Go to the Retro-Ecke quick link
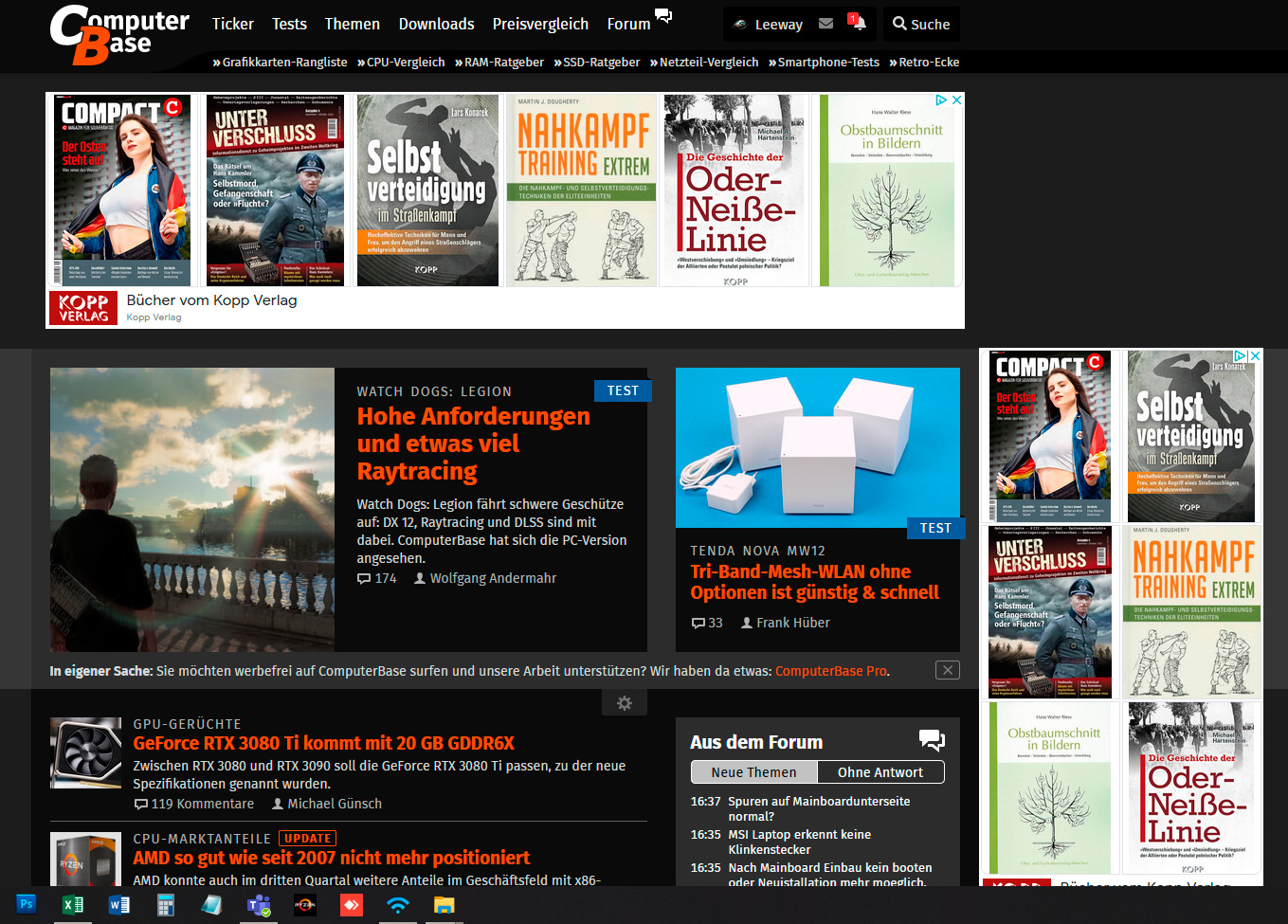The image size is (1288, 924). [x=924, y=62]
